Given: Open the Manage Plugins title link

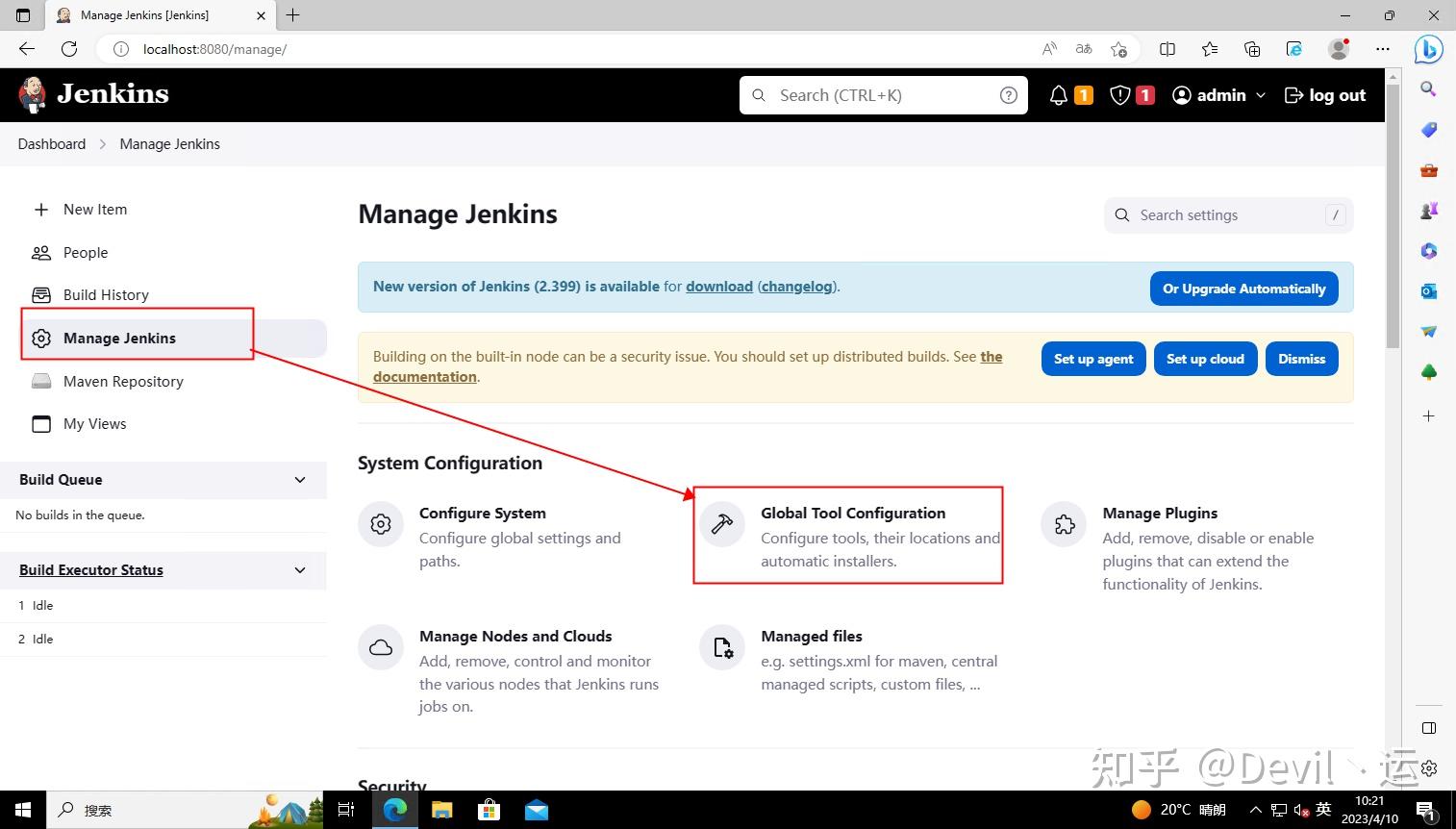Looking at the screenshot, I should 1160,514.
